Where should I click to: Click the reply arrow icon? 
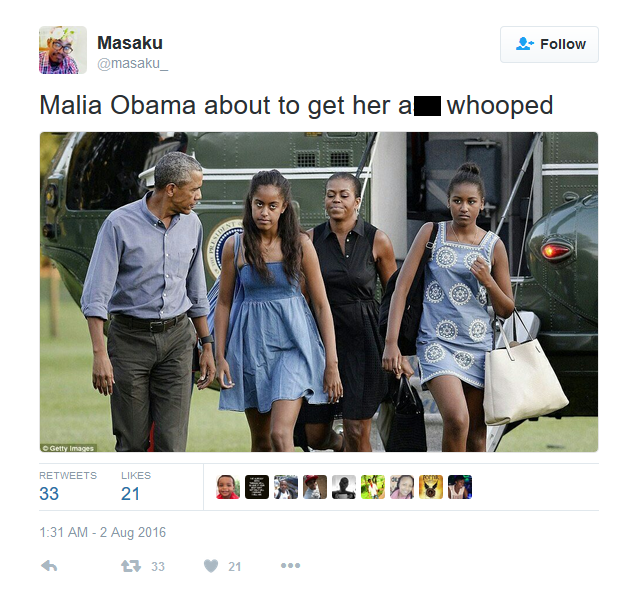point(49,566)
